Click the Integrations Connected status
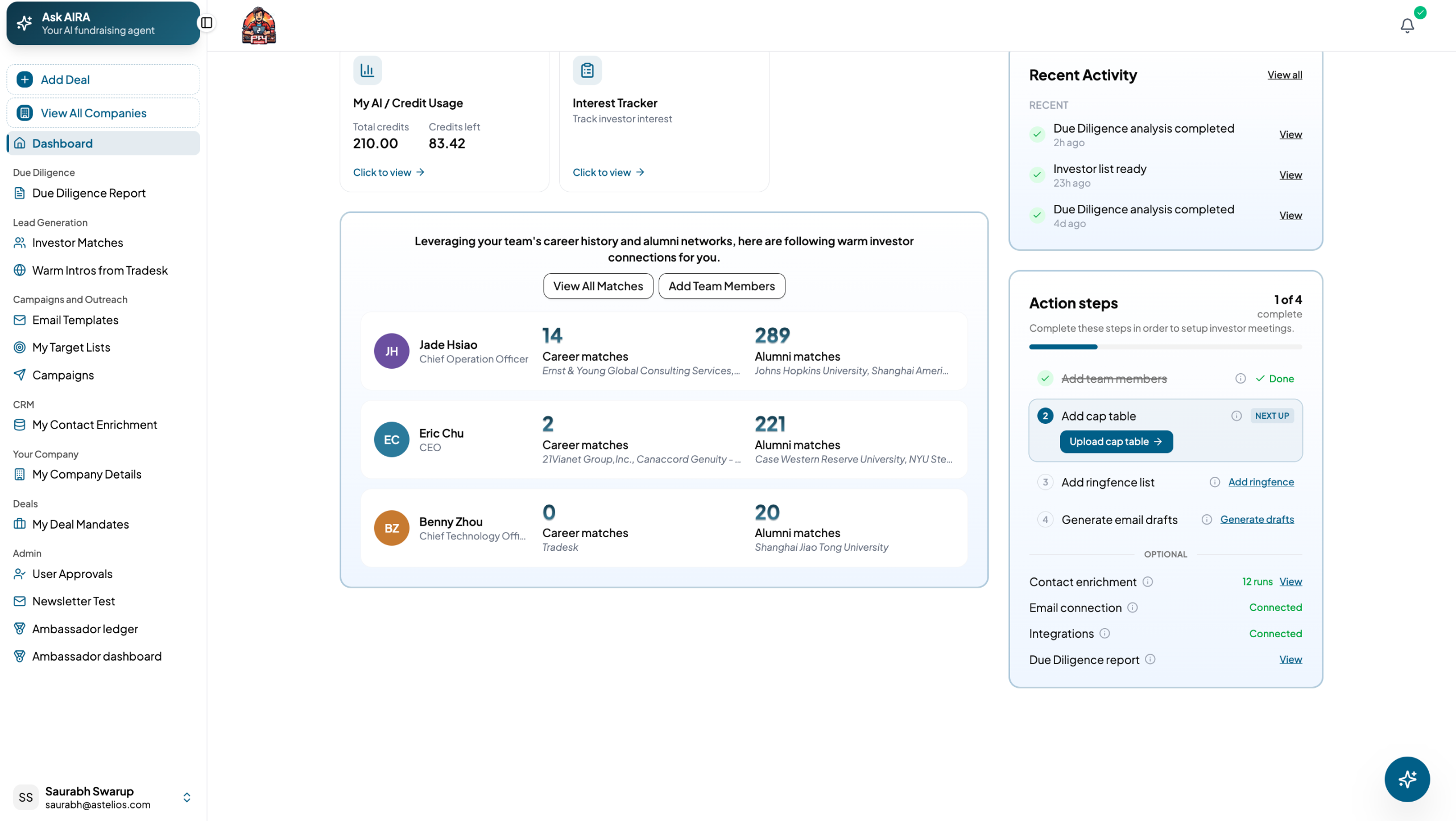Viewport: 1456px width, 821px height. pos(1275,633)
